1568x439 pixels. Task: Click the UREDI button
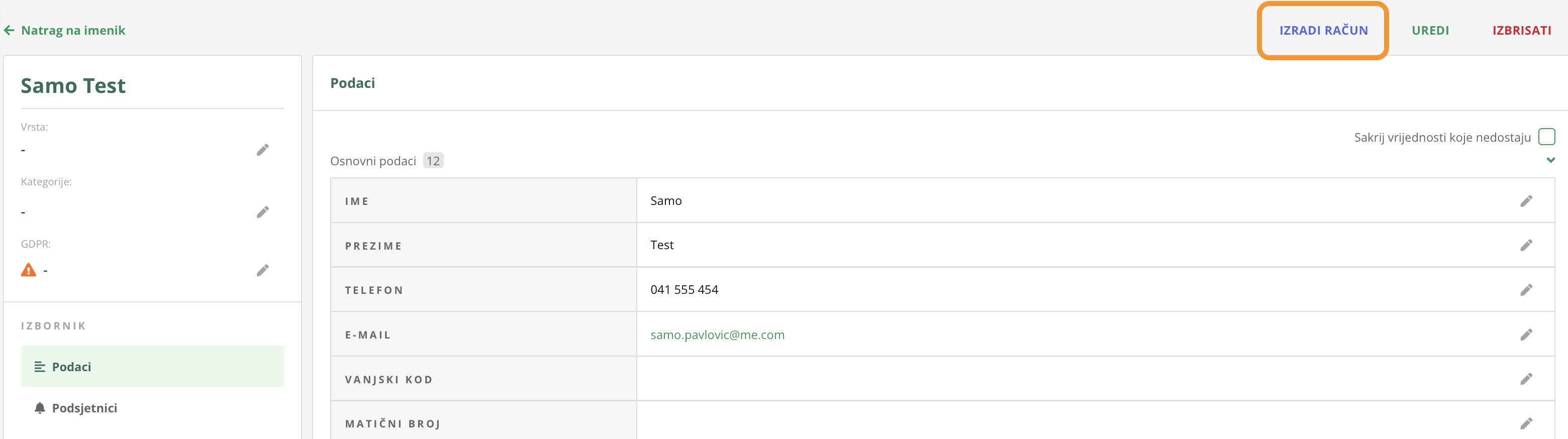click(x=1430, y=31)
